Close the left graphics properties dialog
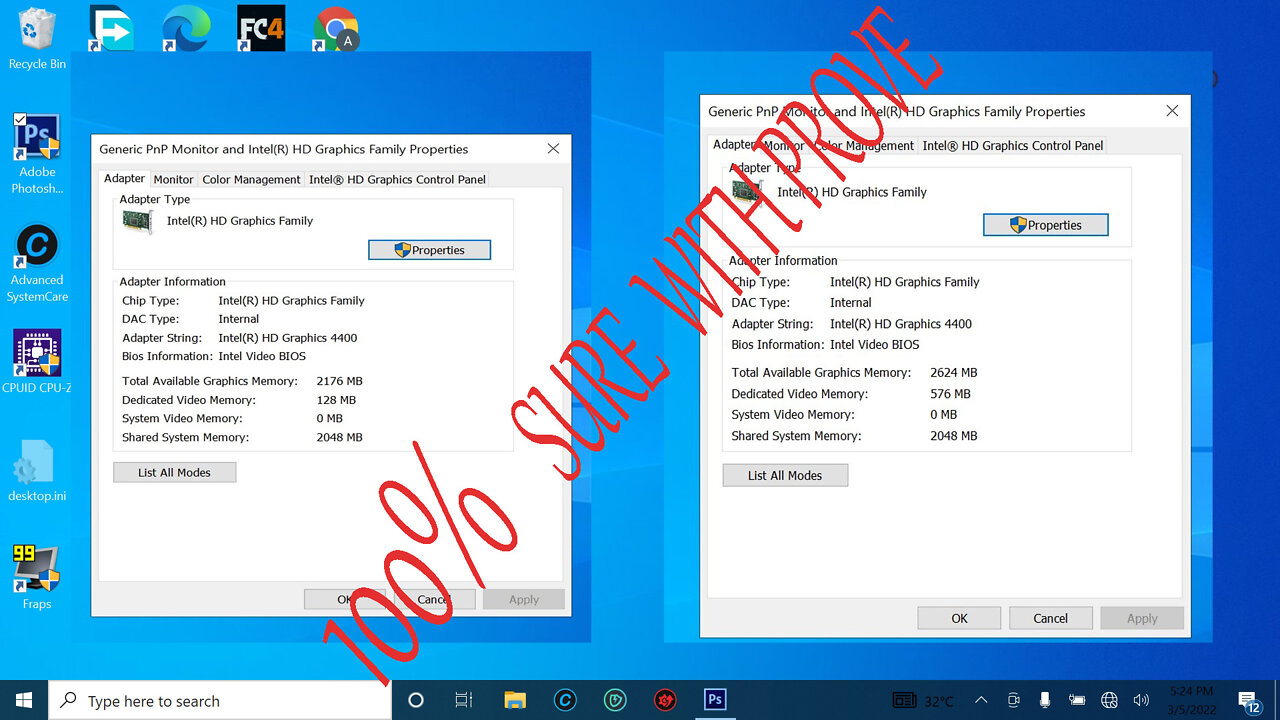The image size is (1280, 720). click(x=553, y=148)
